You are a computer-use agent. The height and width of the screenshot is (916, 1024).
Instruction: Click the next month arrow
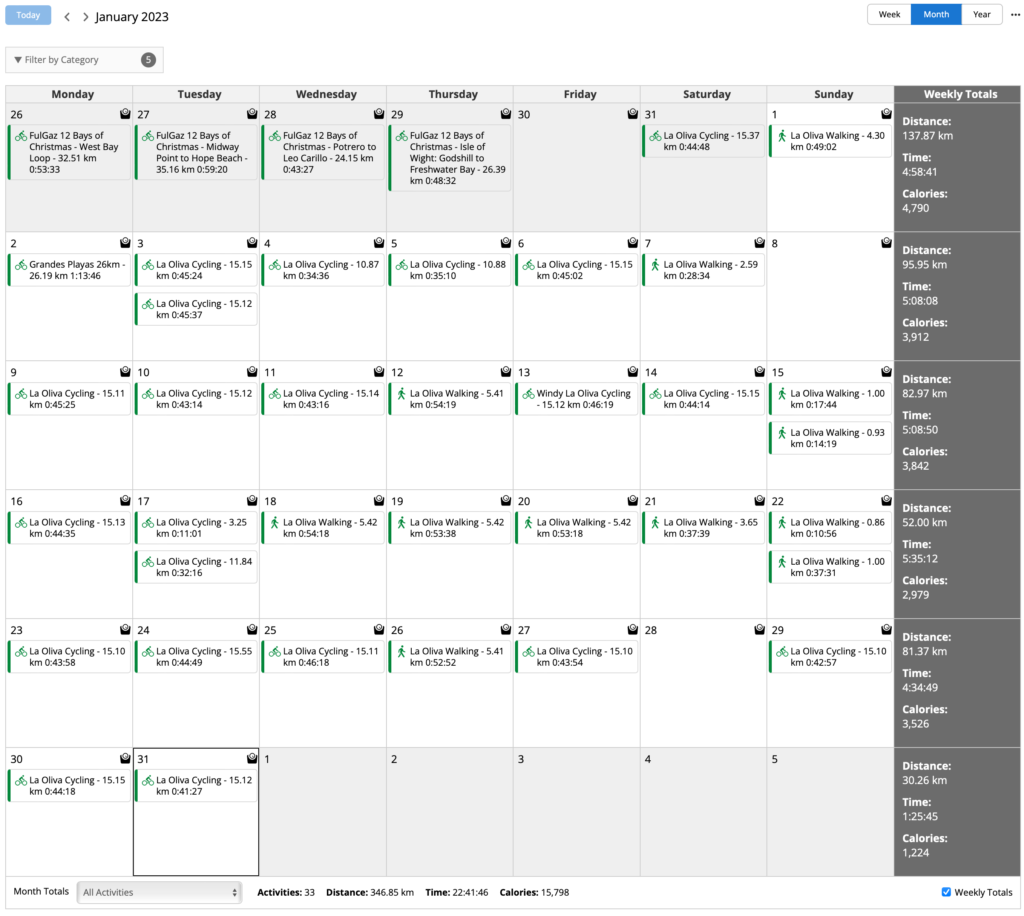85,17
